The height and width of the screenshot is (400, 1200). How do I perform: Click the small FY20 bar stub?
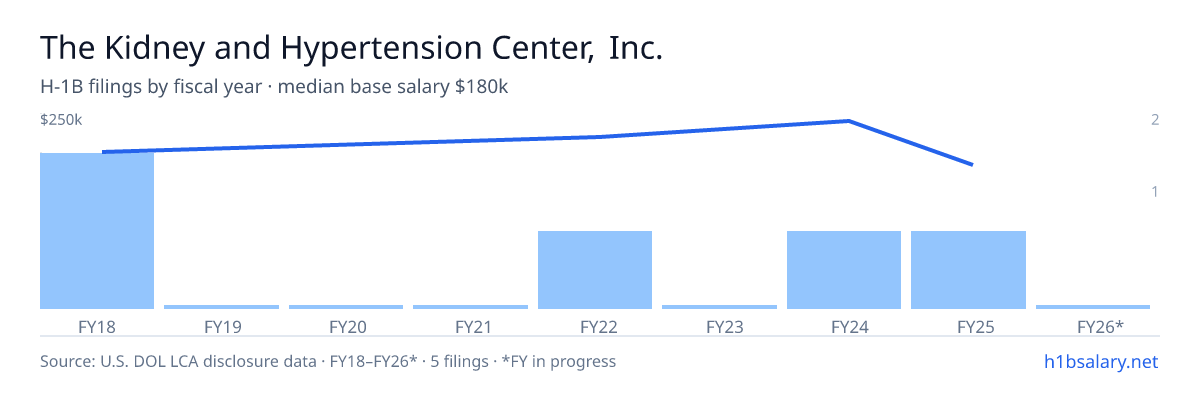pyautogui.click(x=346, y=307)
